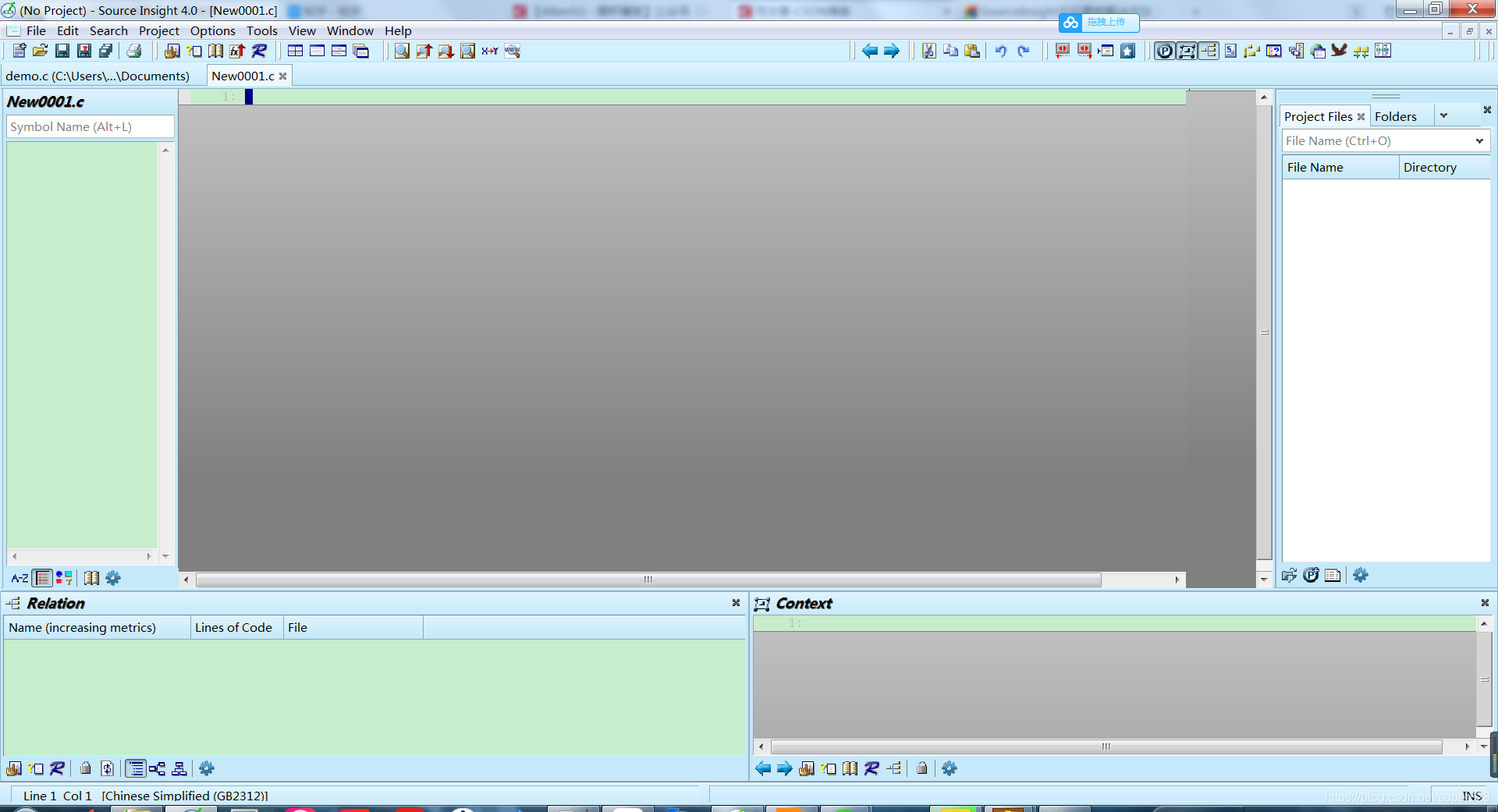The height and width of the screenshot is (812, 1498).
Task: Click the Replace X to Y icon
Action: click(x=490, y=51)
